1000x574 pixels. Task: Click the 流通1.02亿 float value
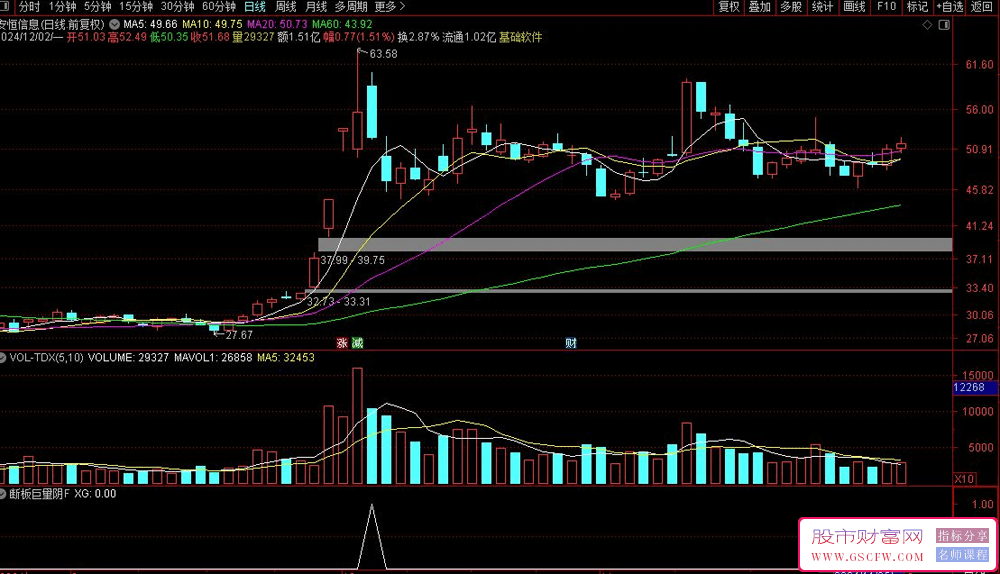point(469,37)
